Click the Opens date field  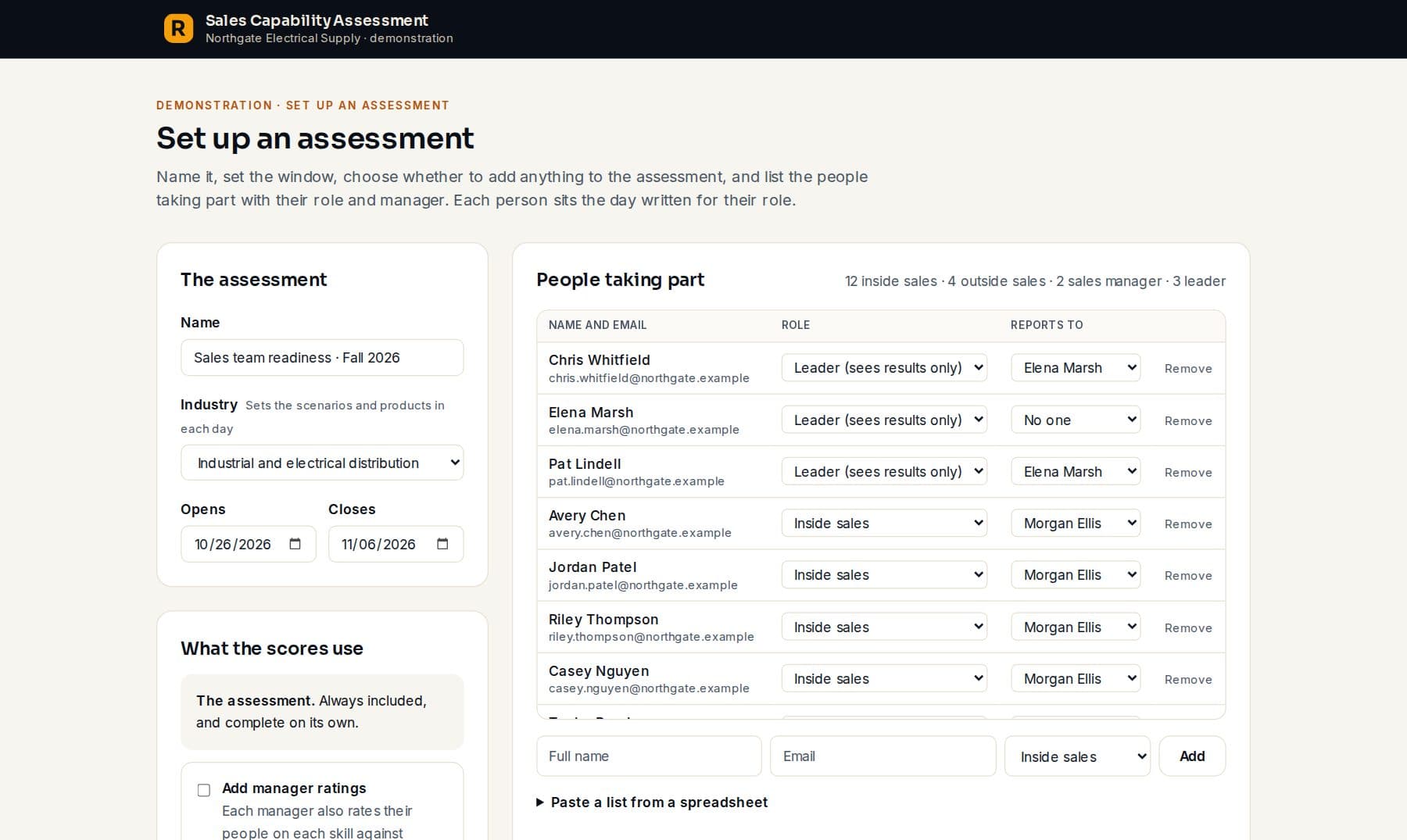[248, 544]
